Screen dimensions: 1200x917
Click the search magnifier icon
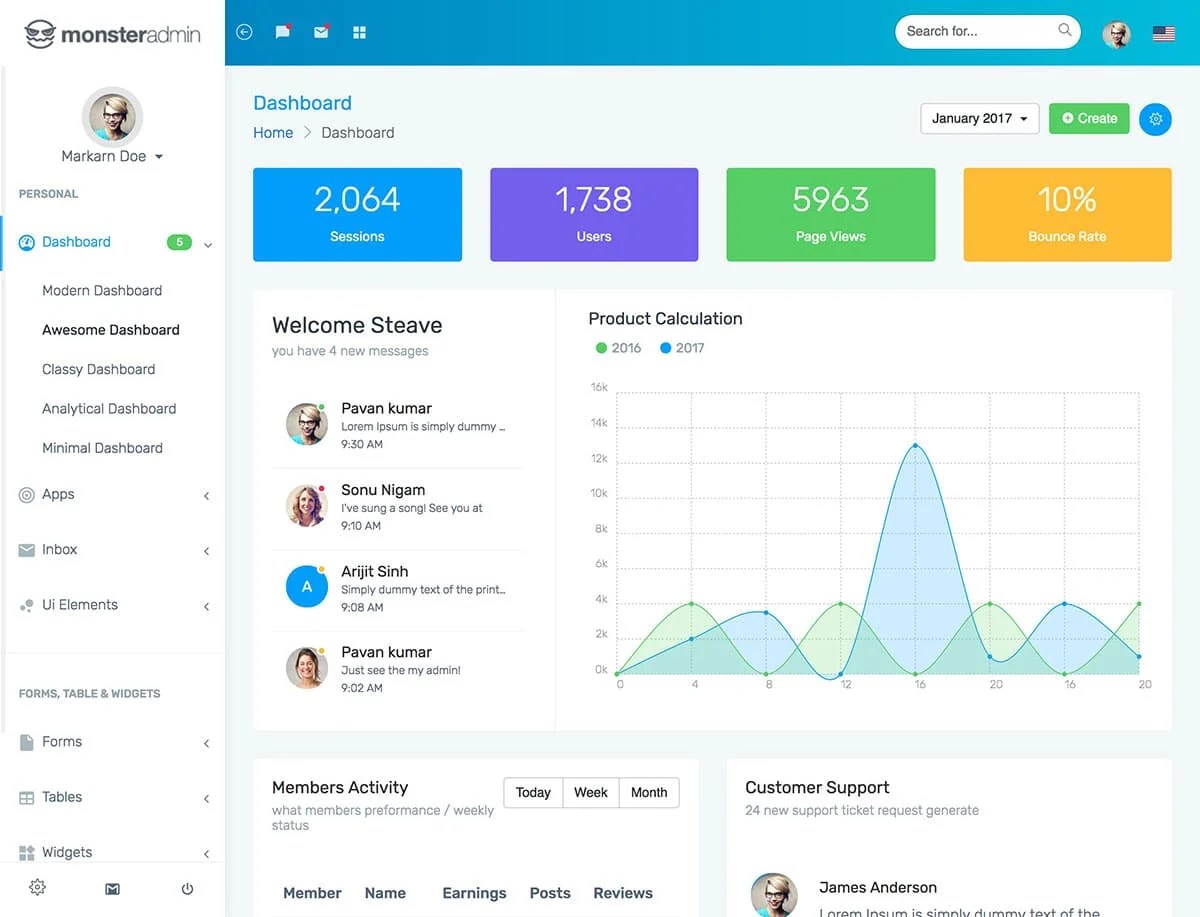tap(1064, 30)
